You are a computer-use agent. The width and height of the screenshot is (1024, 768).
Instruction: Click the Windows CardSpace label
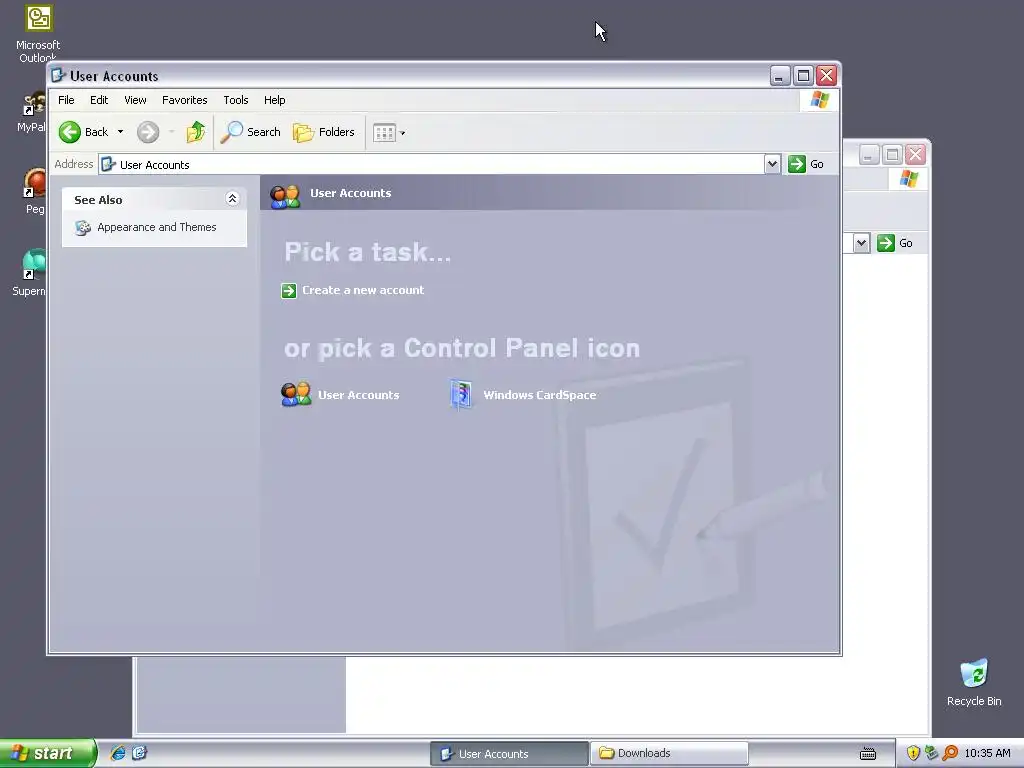[x=539, y=395]
